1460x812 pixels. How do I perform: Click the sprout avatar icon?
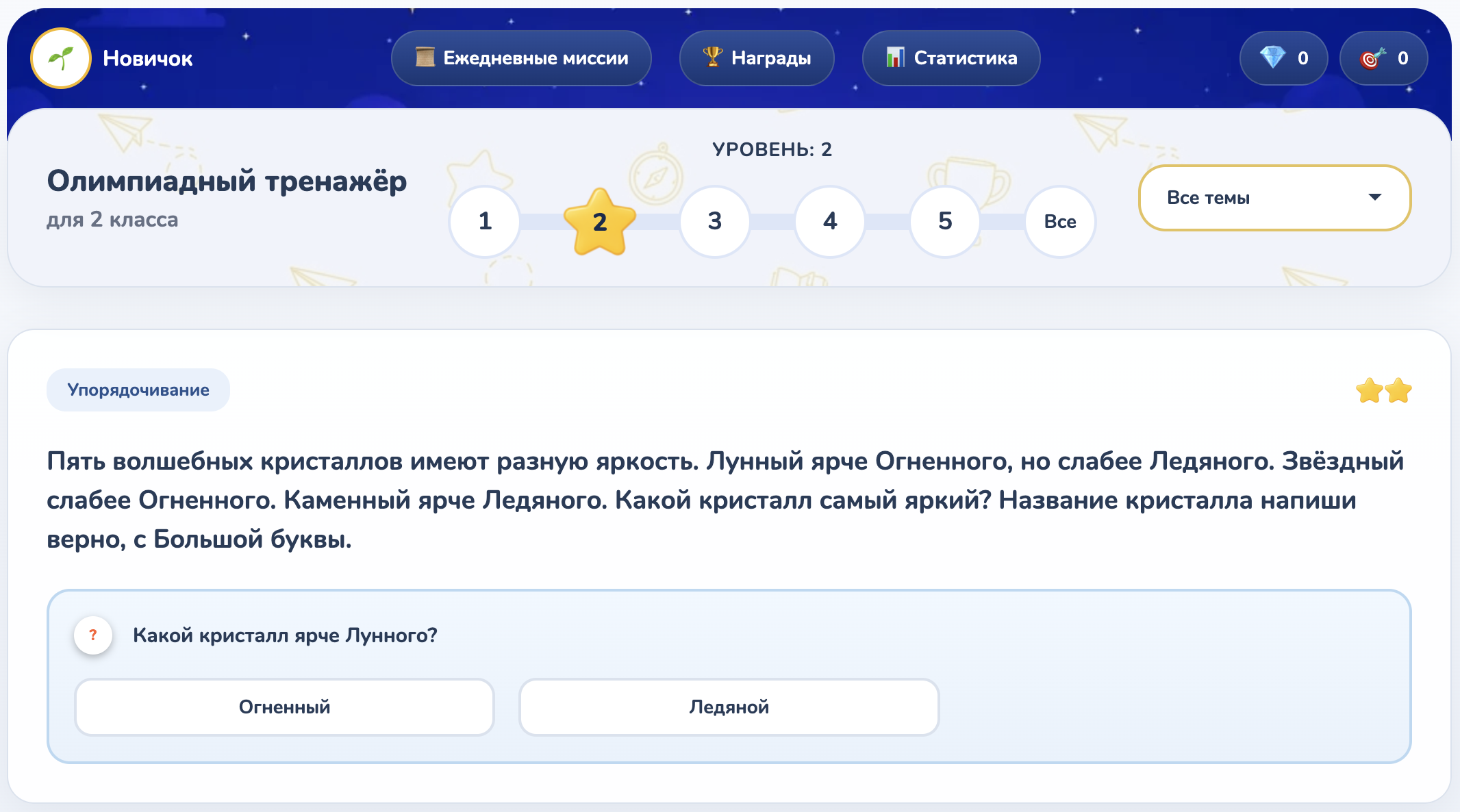[61, 58]
